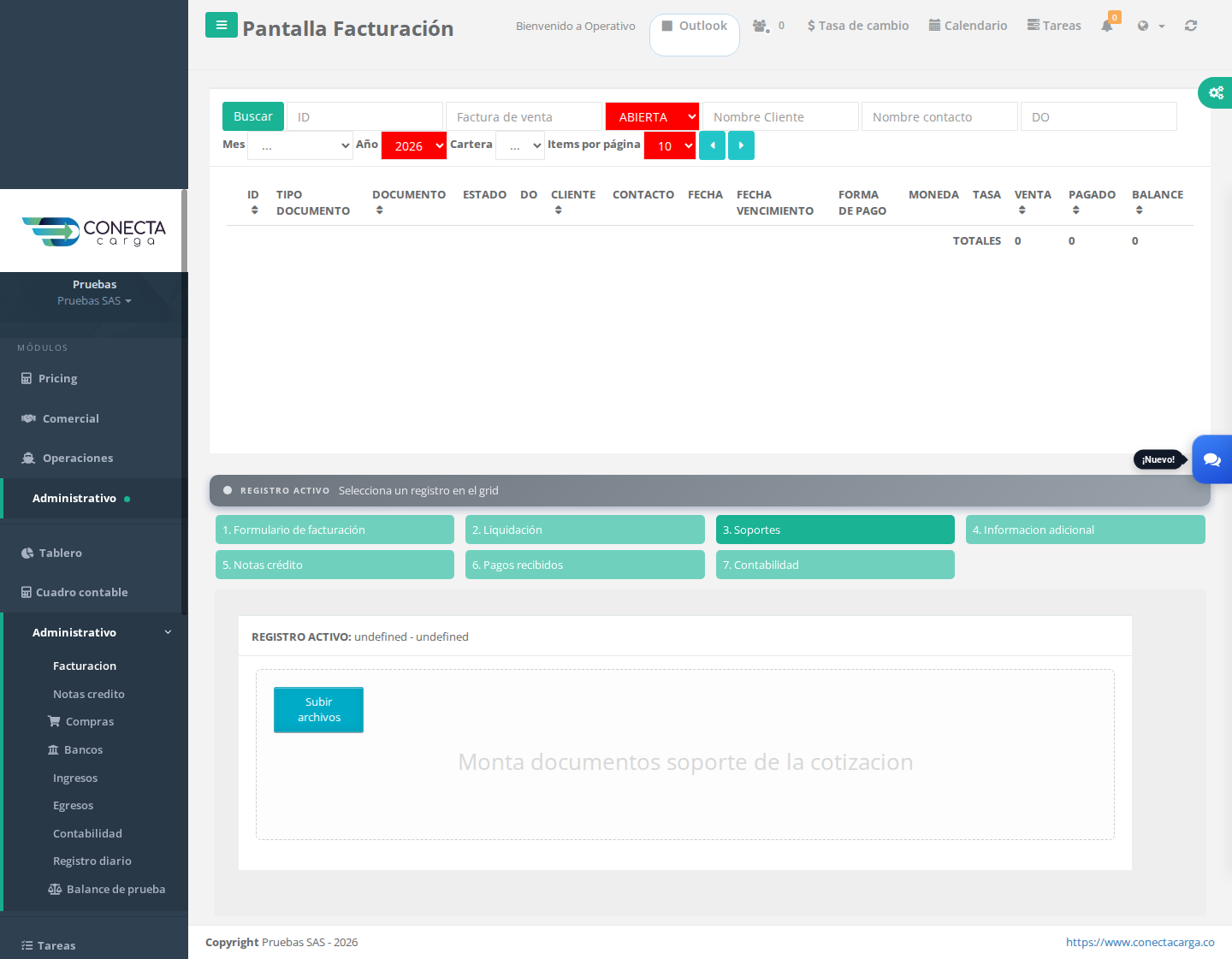Sort grid by VENTA column arrows
Viewport: 1232px width, 959px height.
pos(1022,210)
